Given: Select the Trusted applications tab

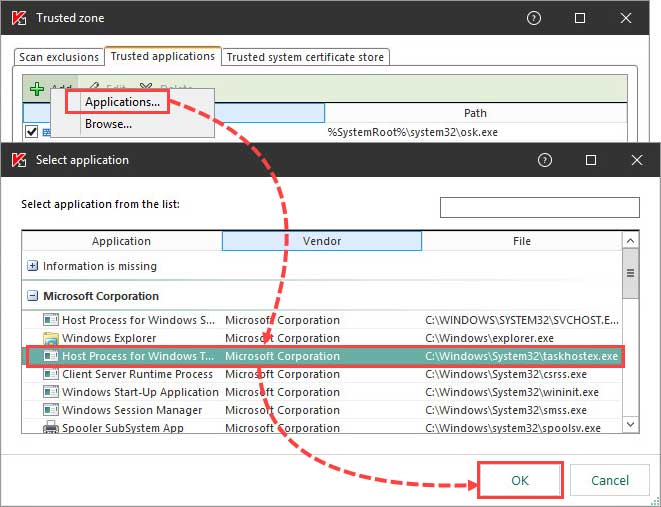Looking at the screenshot, I should point(163,56).
